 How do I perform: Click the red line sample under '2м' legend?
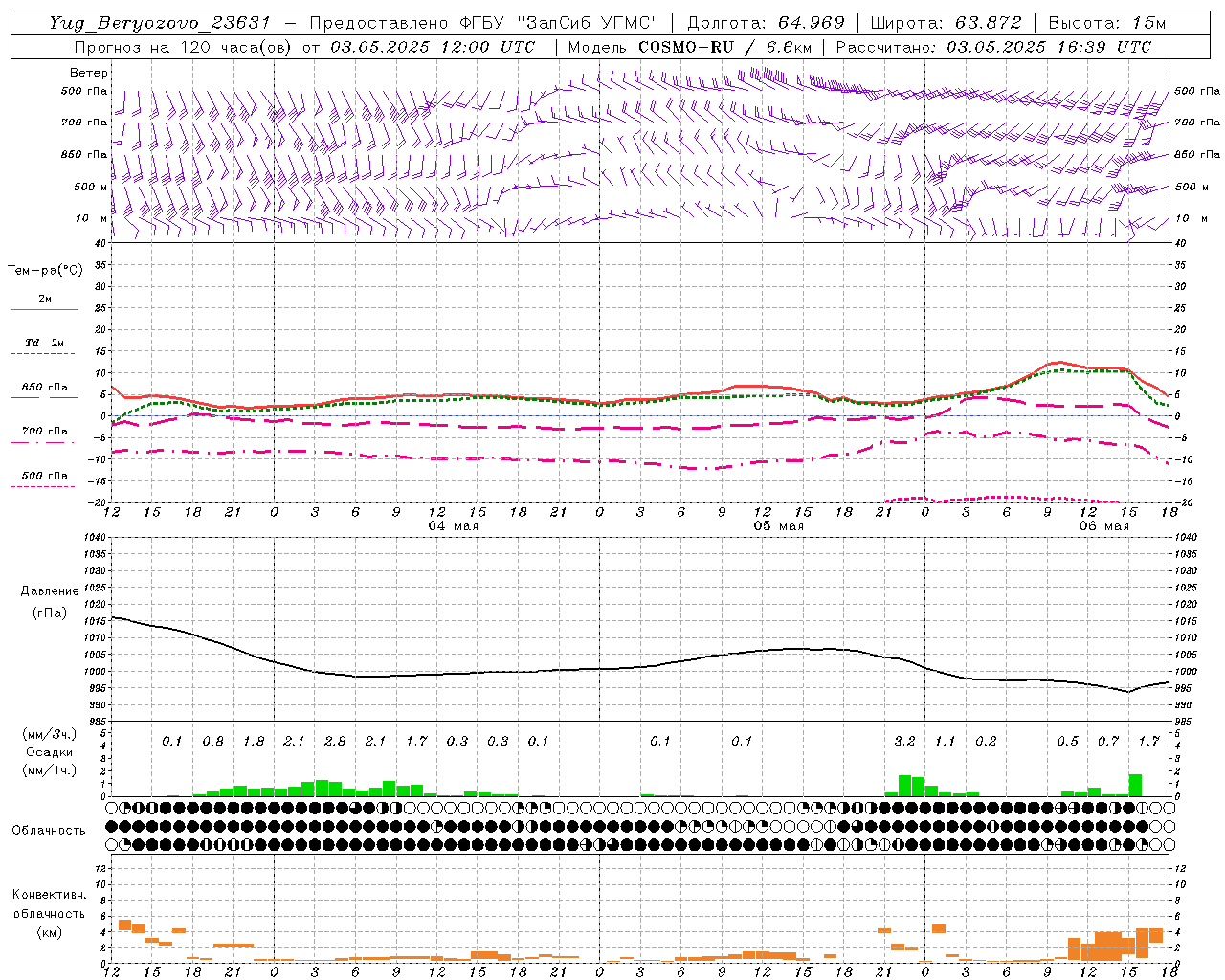(44, 310)
